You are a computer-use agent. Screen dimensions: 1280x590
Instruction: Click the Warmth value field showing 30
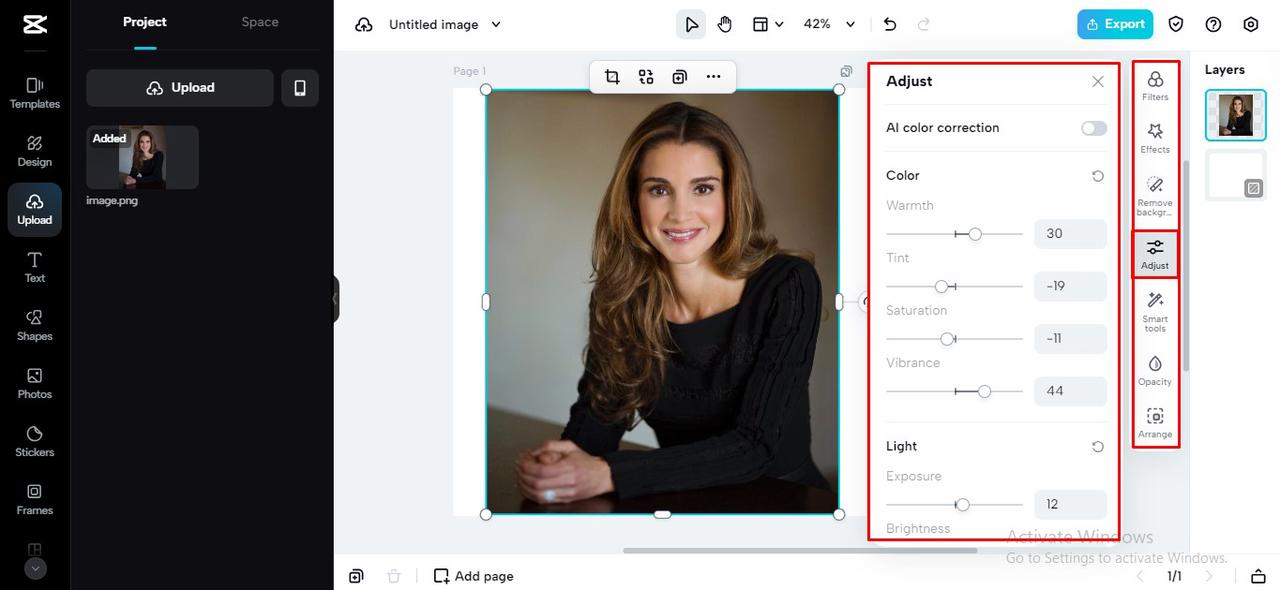[1070, 234]
